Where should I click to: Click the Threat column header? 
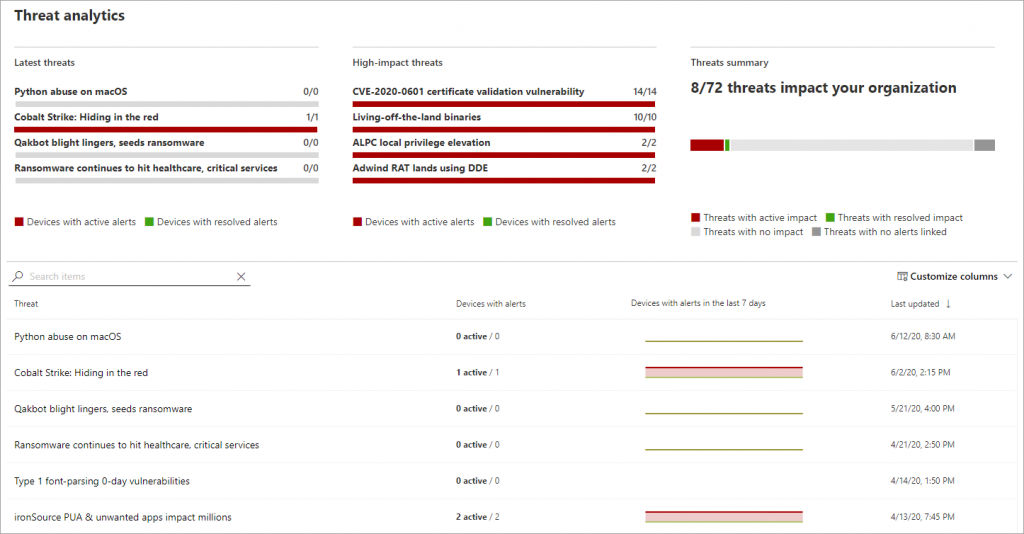(26, 304)
